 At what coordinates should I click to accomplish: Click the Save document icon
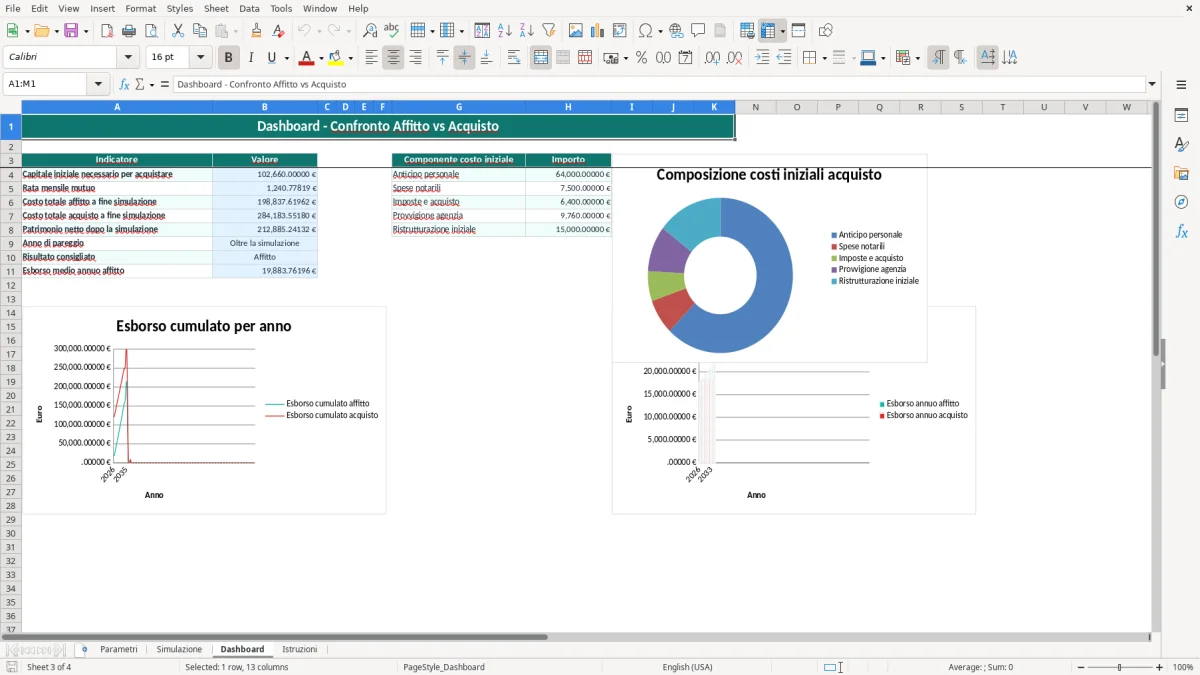point(71,31)
